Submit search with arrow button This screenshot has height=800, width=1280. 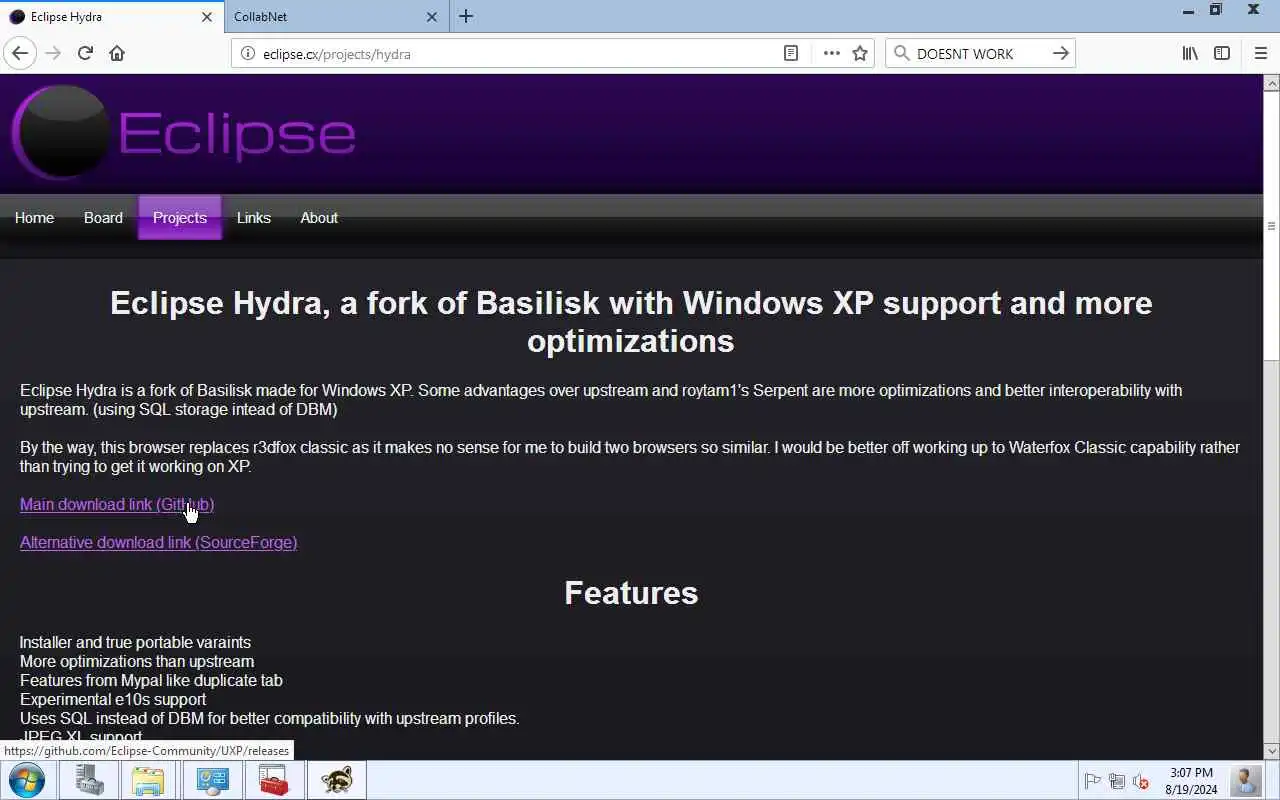click(1061, 54)
